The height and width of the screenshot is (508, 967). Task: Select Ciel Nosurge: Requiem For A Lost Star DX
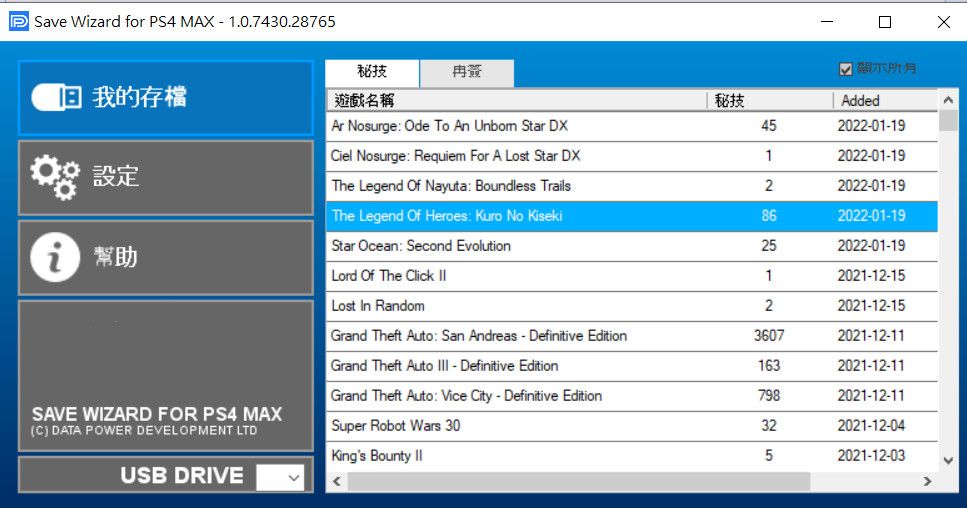[x=632, y=157]
